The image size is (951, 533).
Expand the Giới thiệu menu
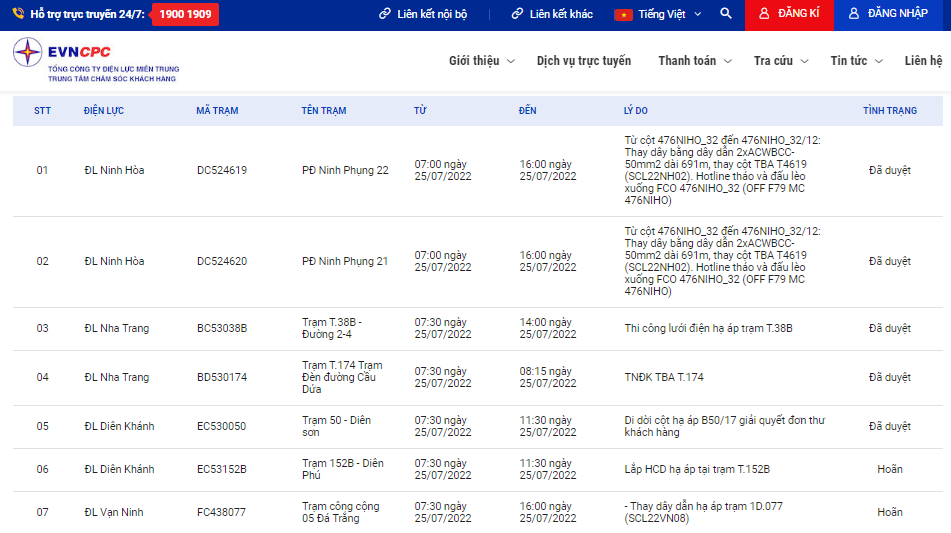(x=481, y=61)
